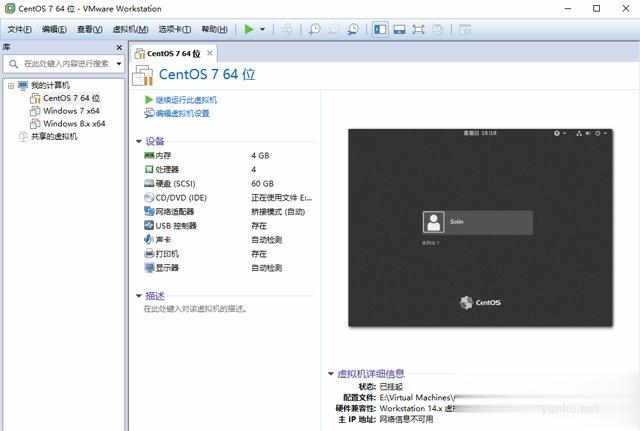
Task: Click the console view toolbar icon
Action: (x=399, y=29)
